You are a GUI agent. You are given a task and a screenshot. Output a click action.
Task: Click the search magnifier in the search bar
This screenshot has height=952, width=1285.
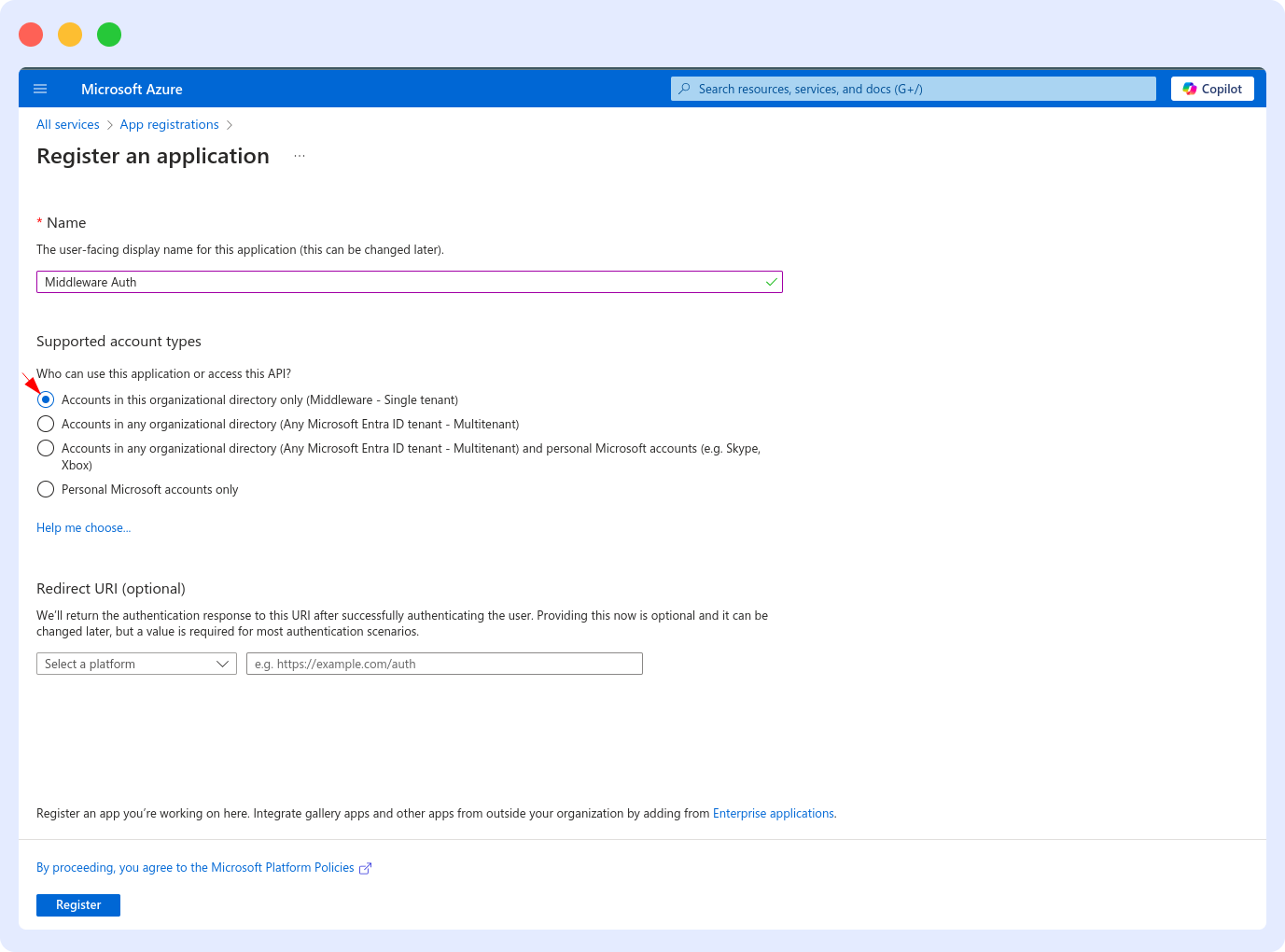point(684,88)
